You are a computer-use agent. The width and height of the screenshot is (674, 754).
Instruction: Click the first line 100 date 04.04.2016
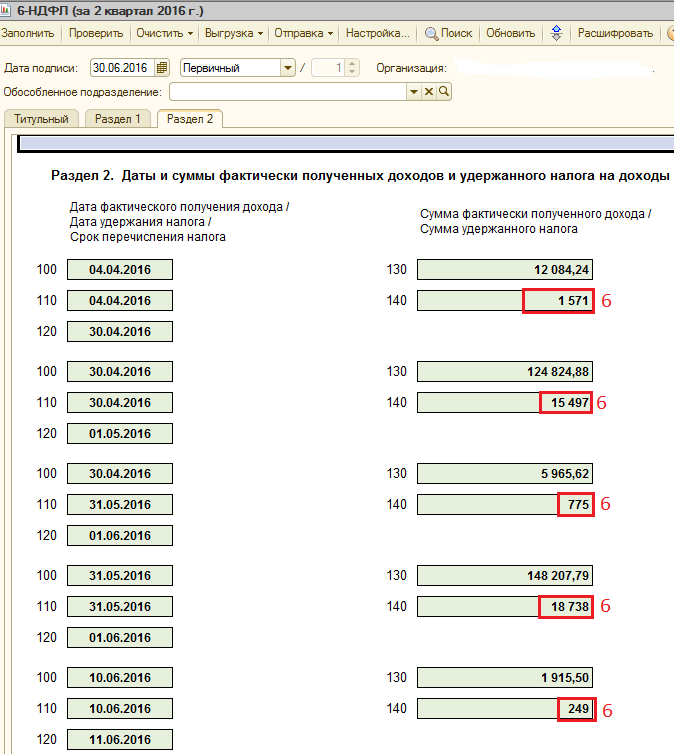click(120, 270)
